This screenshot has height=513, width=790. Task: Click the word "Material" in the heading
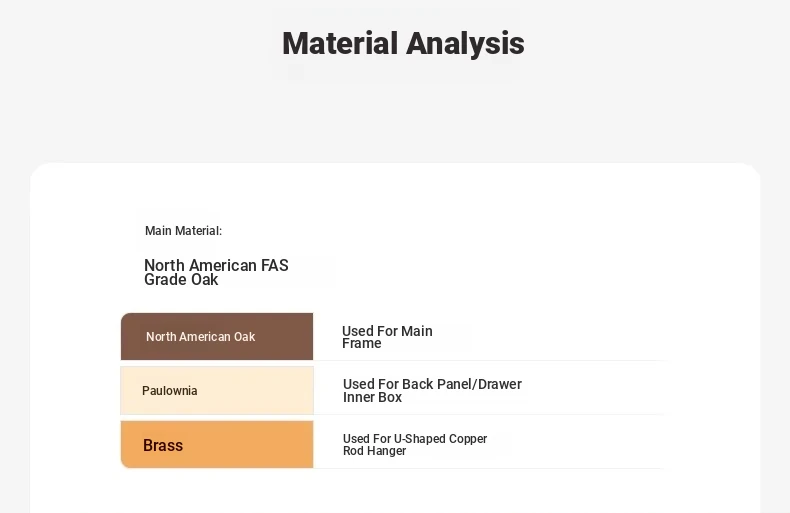pyautogui.click(x=340, y=44)
